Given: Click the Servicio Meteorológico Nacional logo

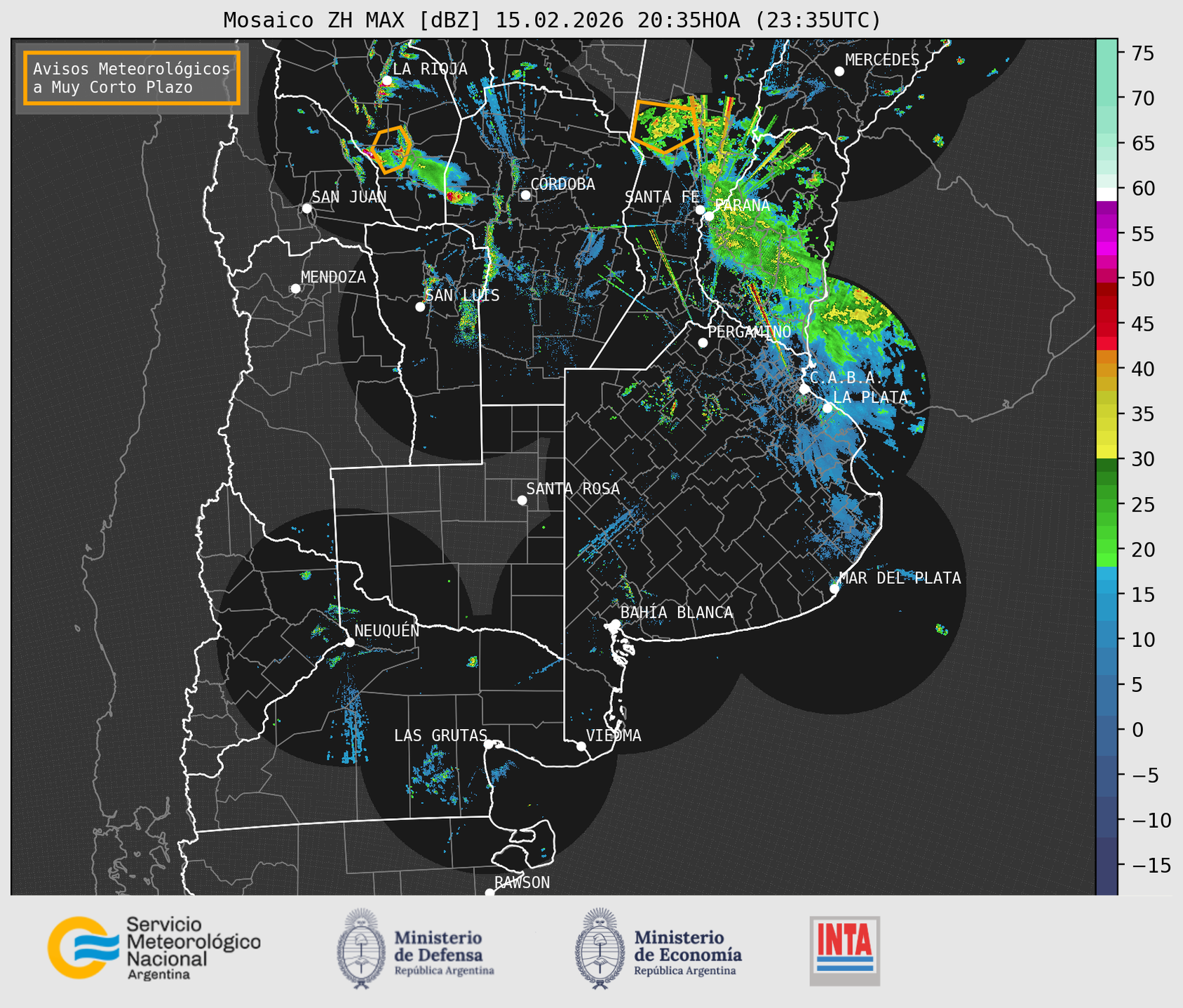Looking at the screenshot, I should tap(154, 948).
